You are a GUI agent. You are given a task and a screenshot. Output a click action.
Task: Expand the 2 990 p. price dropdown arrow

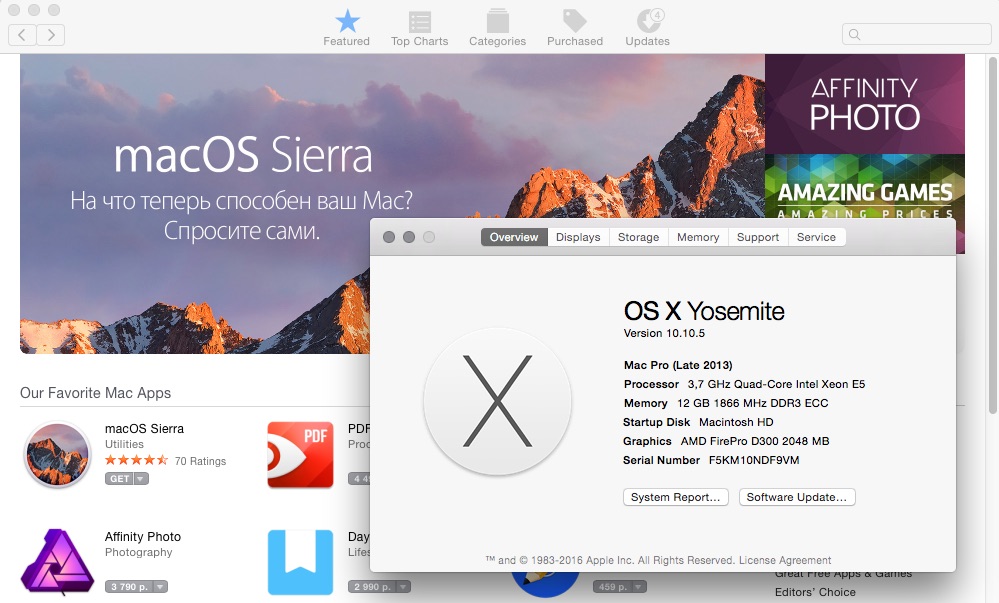point(403,586)
